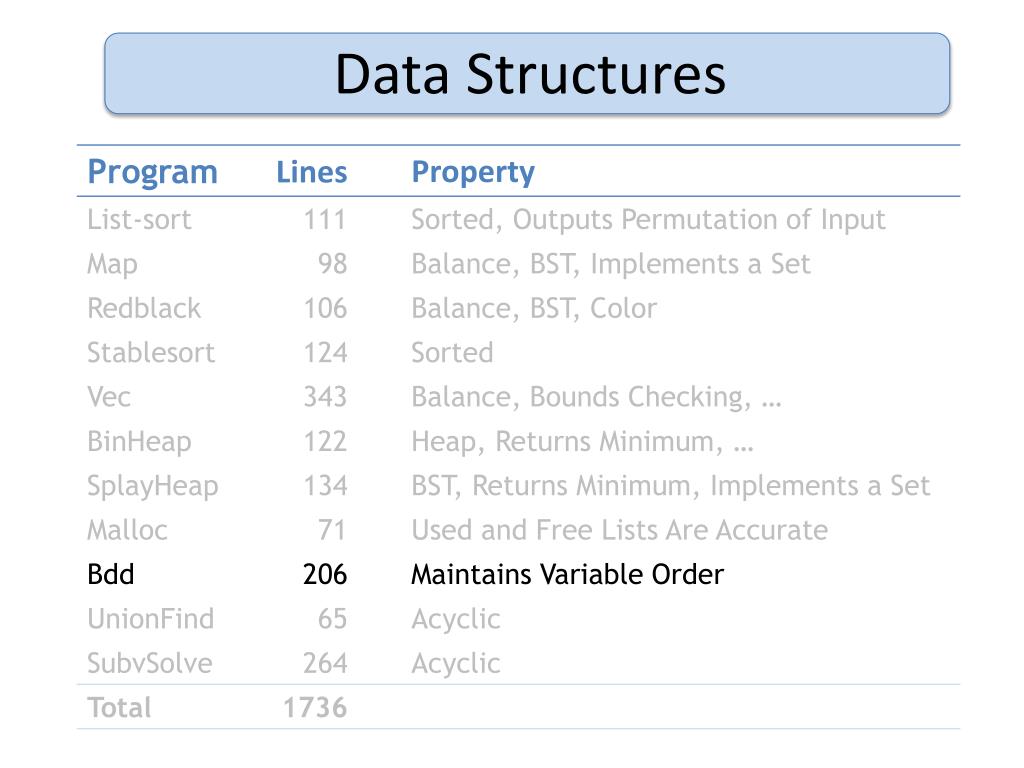Select Sorted, Outputs Permutation of Input text
Image resolution: width=1024 pixels, height=768 pixels.
point(648,220)
